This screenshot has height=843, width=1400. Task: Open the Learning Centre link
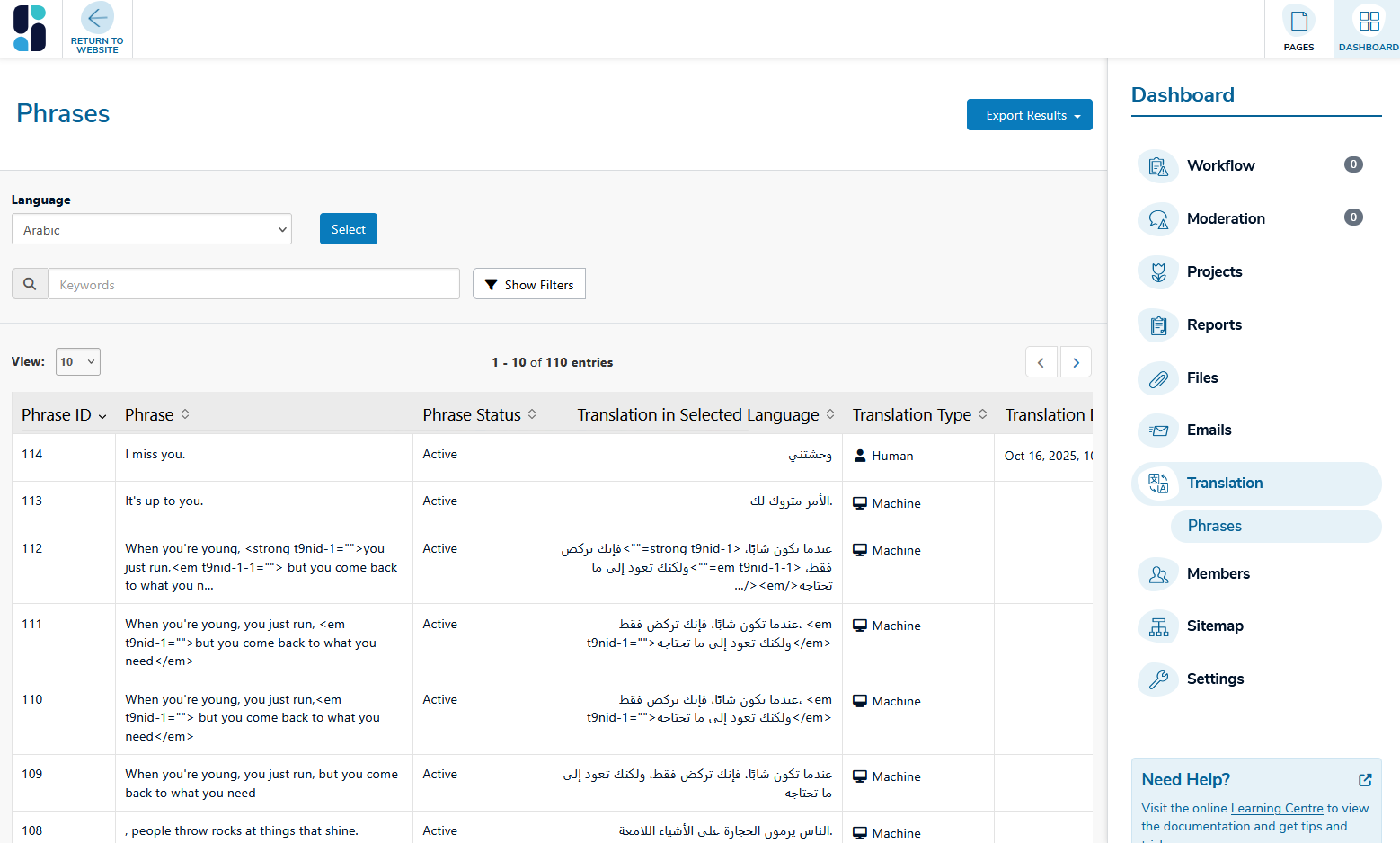1276,808
